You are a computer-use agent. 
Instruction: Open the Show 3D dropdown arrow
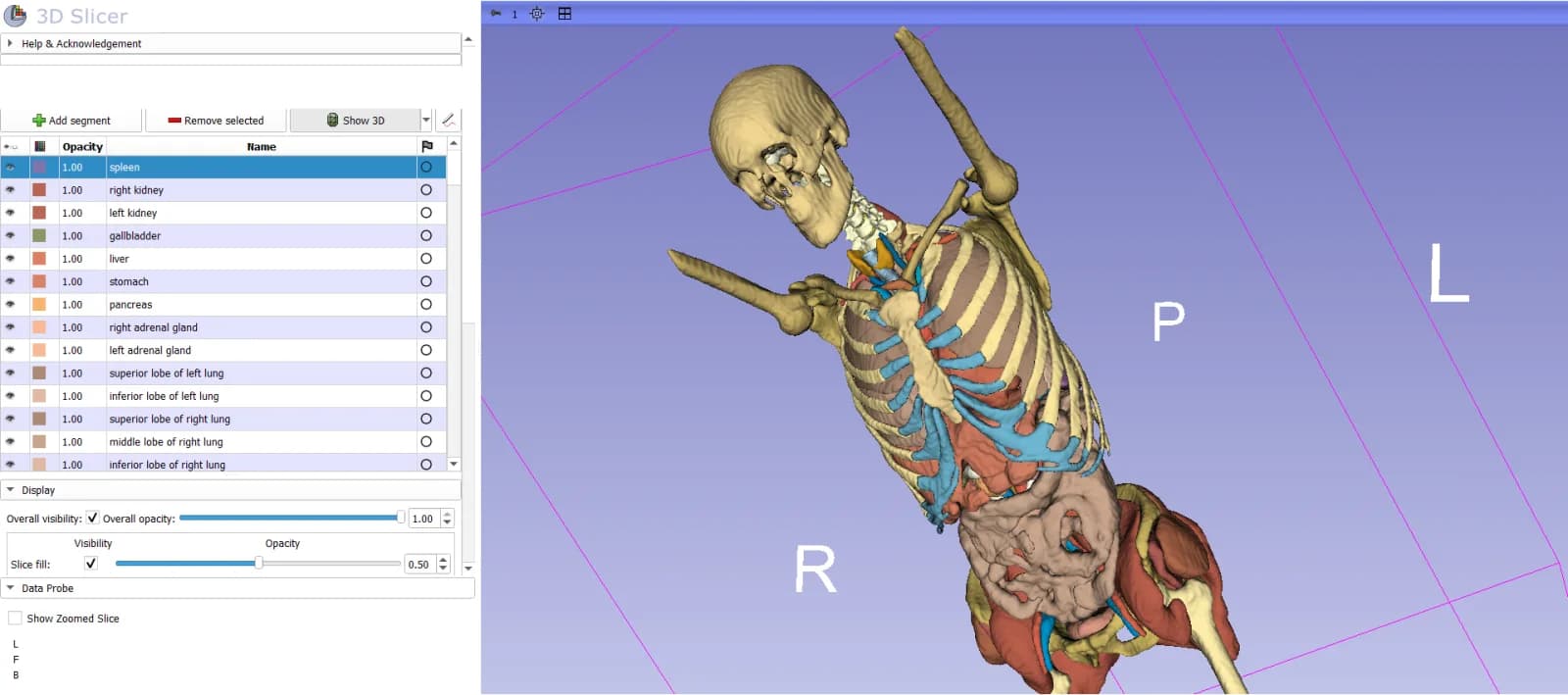(426, 121)
